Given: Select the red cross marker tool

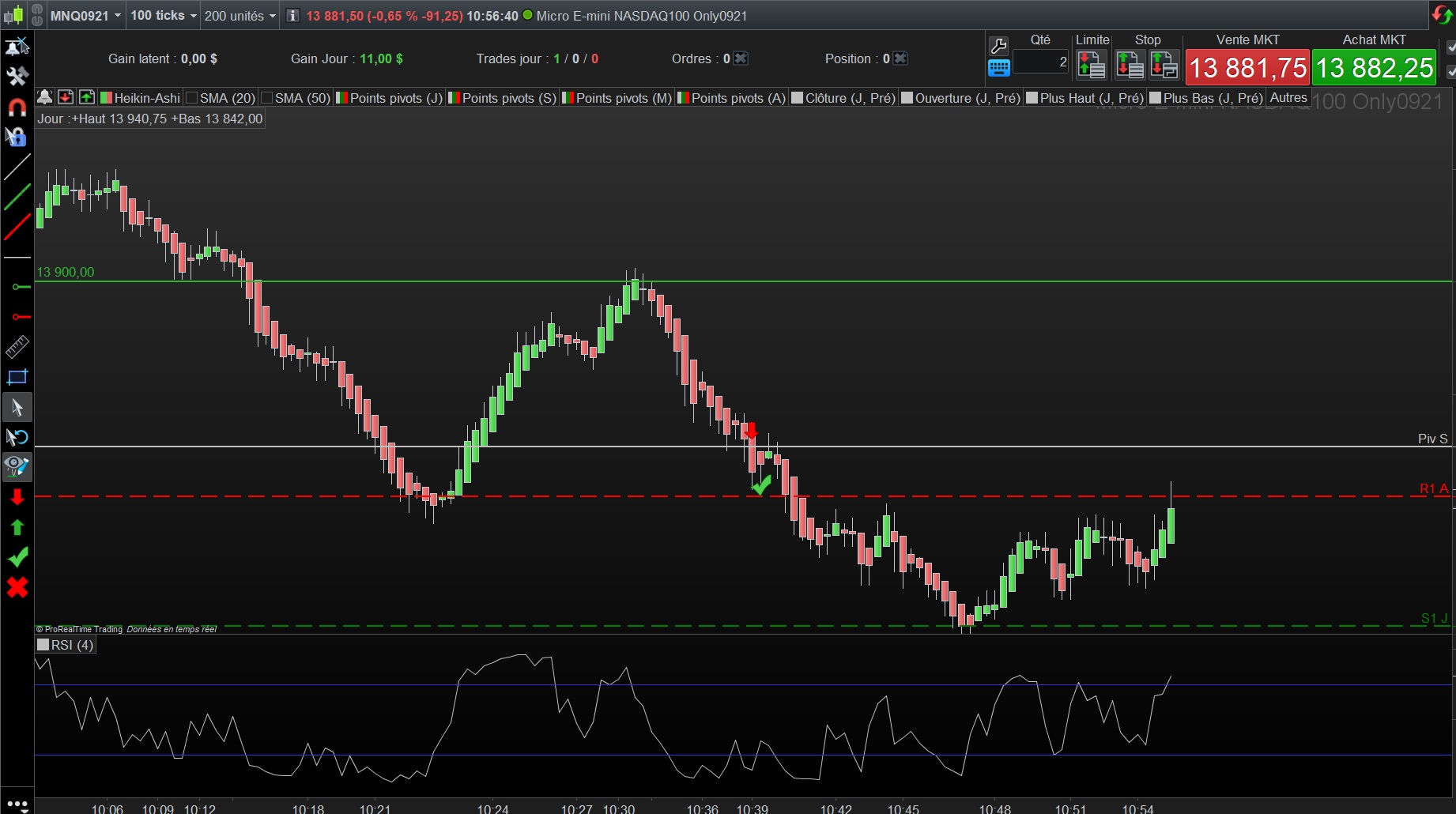Looking at the screenshot, I should click(17, 587).
